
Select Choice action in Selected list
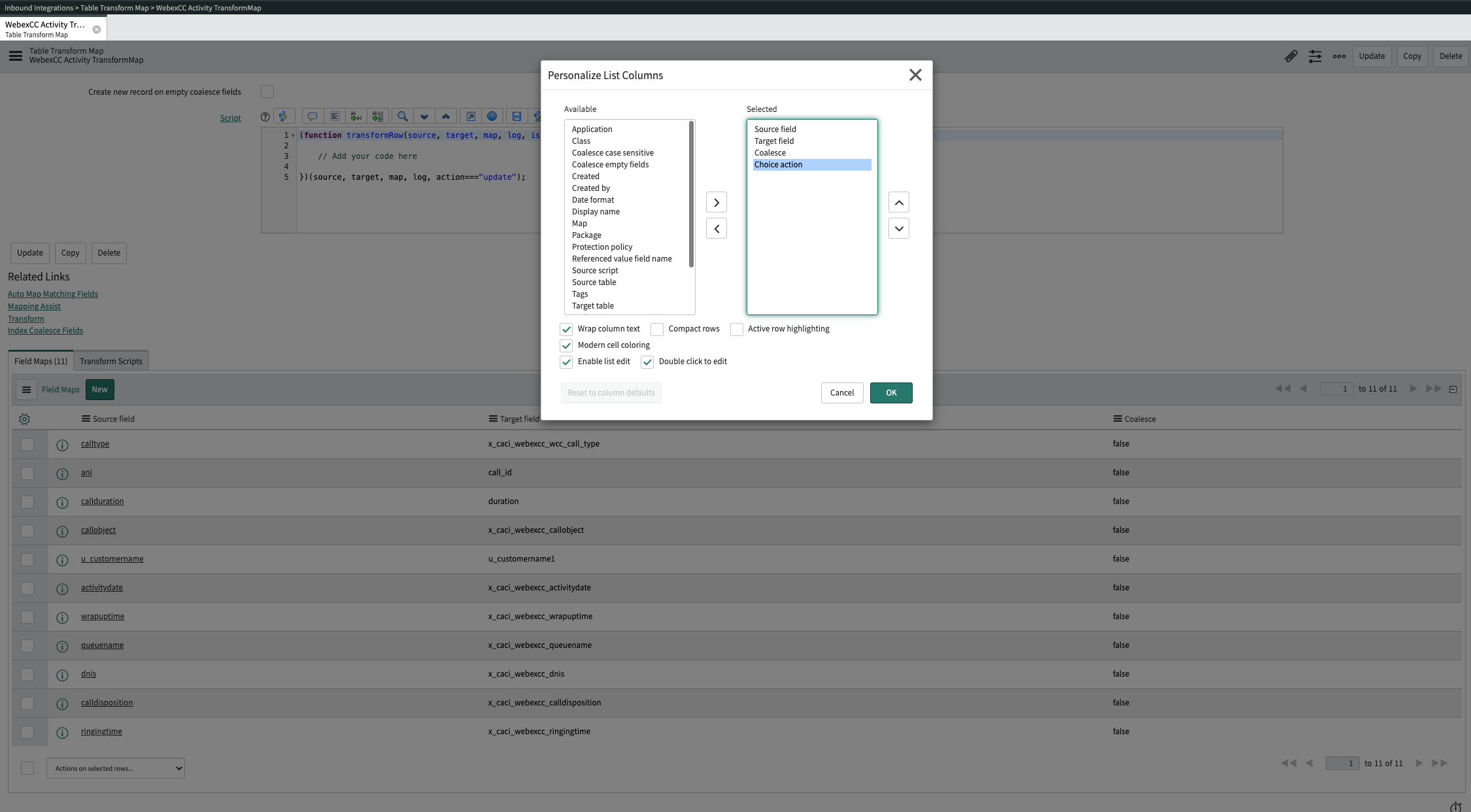(812, 165)
